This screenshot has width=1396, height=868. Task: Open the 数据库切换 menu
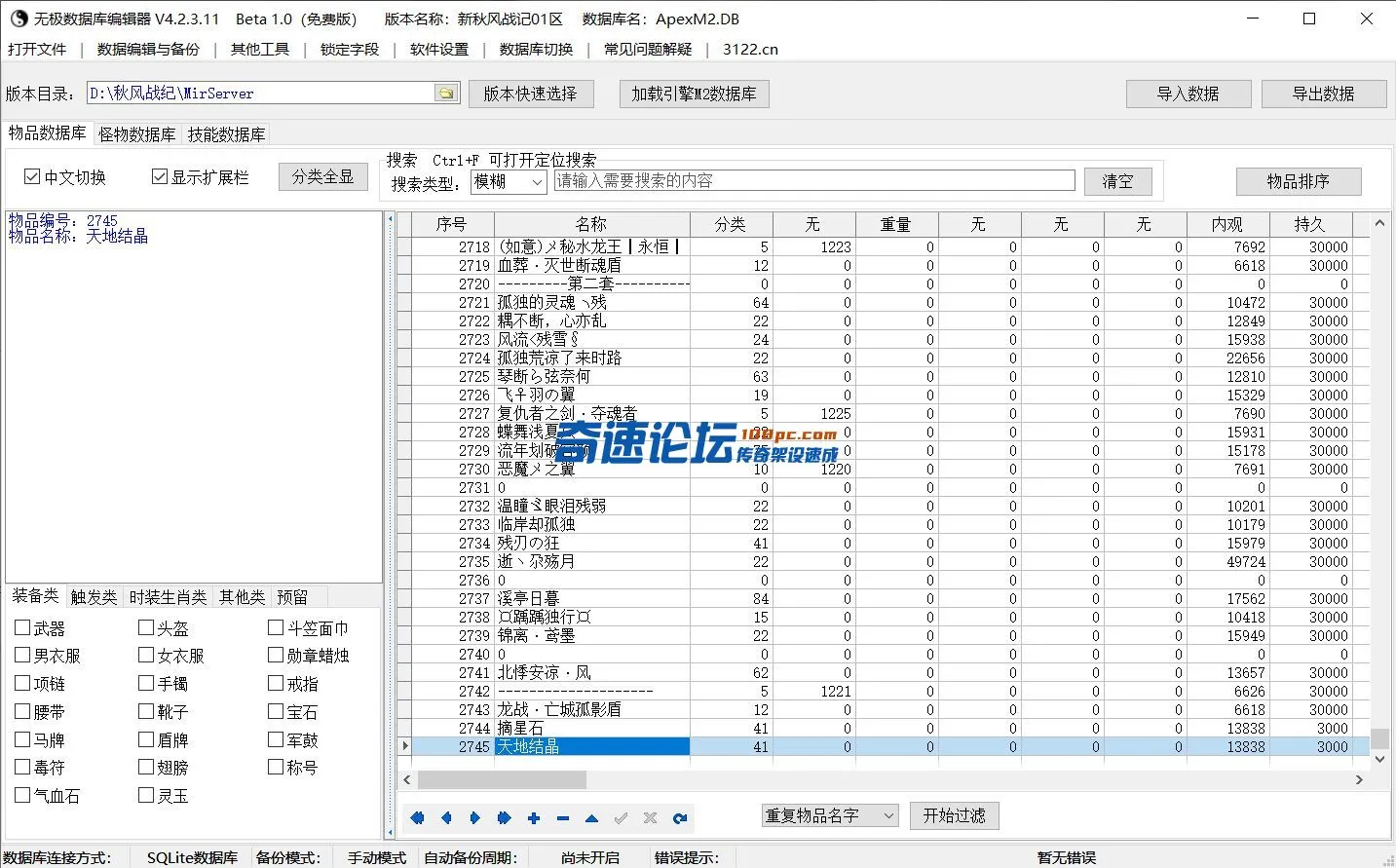537,49
